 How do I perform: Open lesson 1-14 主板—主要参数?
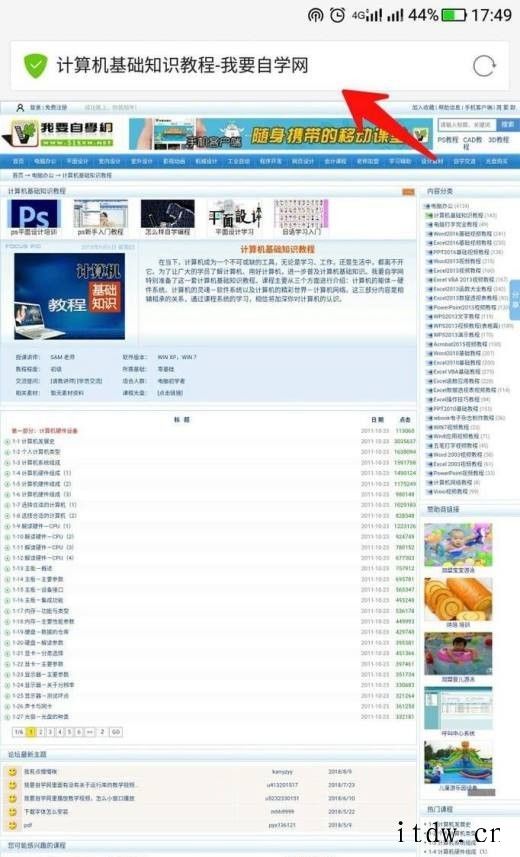(x=38, y=579)
